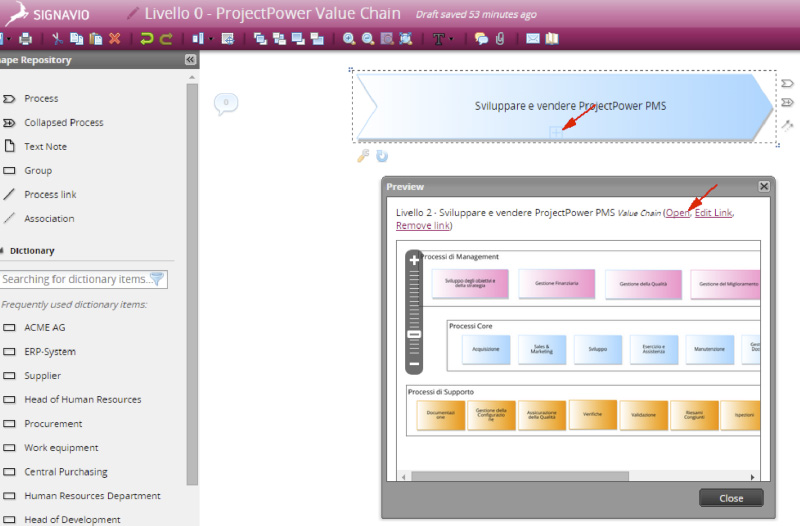Image resolution: width=800 pixels, height=526 pixels.
Task: Collapse the Dictionary section
Action: pos(3,251)
